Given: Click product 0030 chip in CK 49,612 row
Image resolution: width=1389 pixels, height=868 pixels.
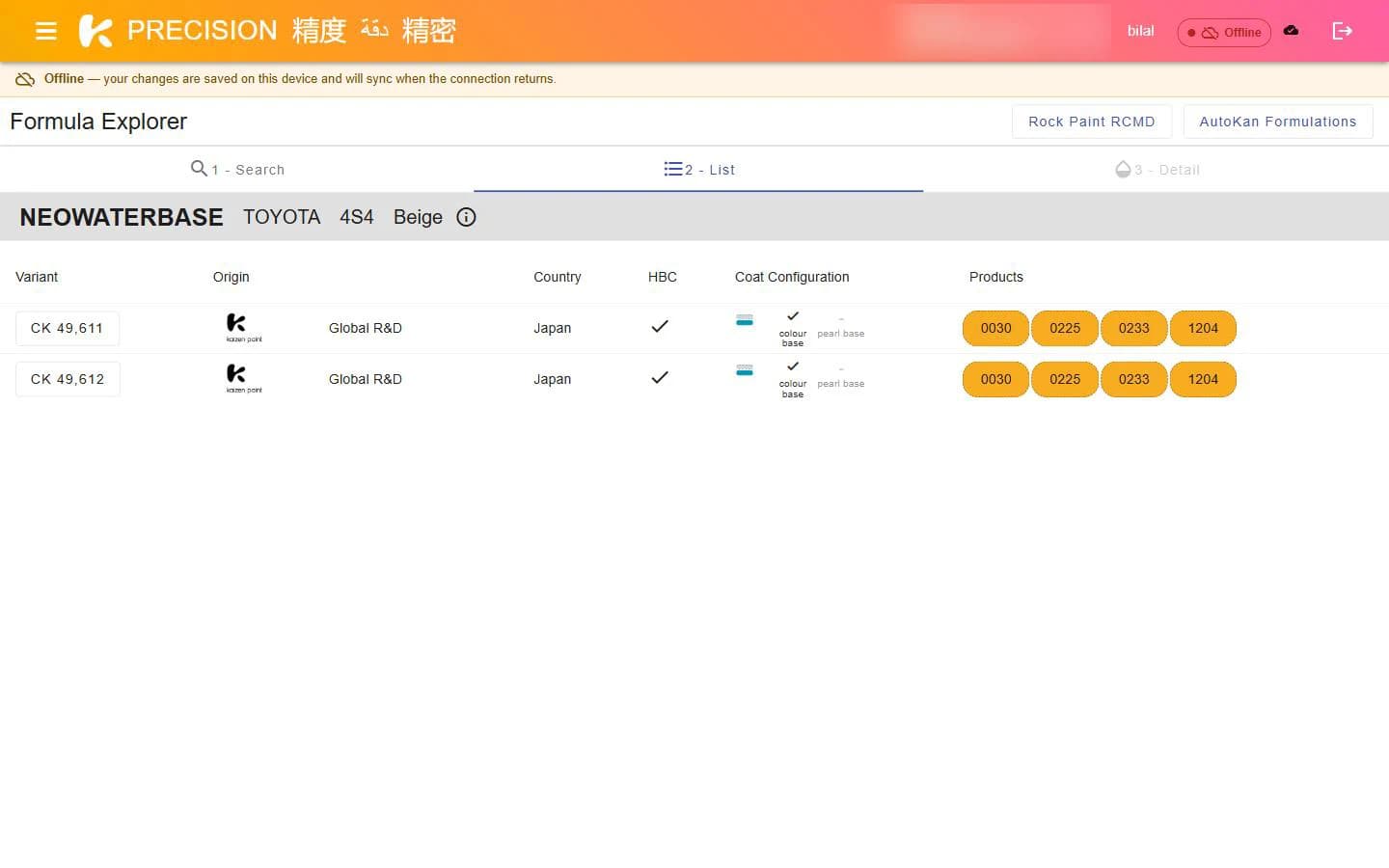Looking at the screenshot, I should click(x=996, y=379).
